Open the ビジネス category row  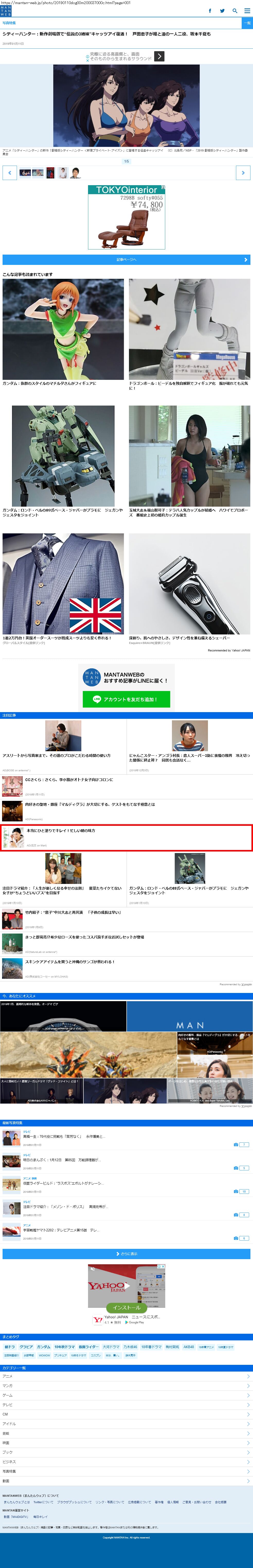click(x=126, y=1462)
